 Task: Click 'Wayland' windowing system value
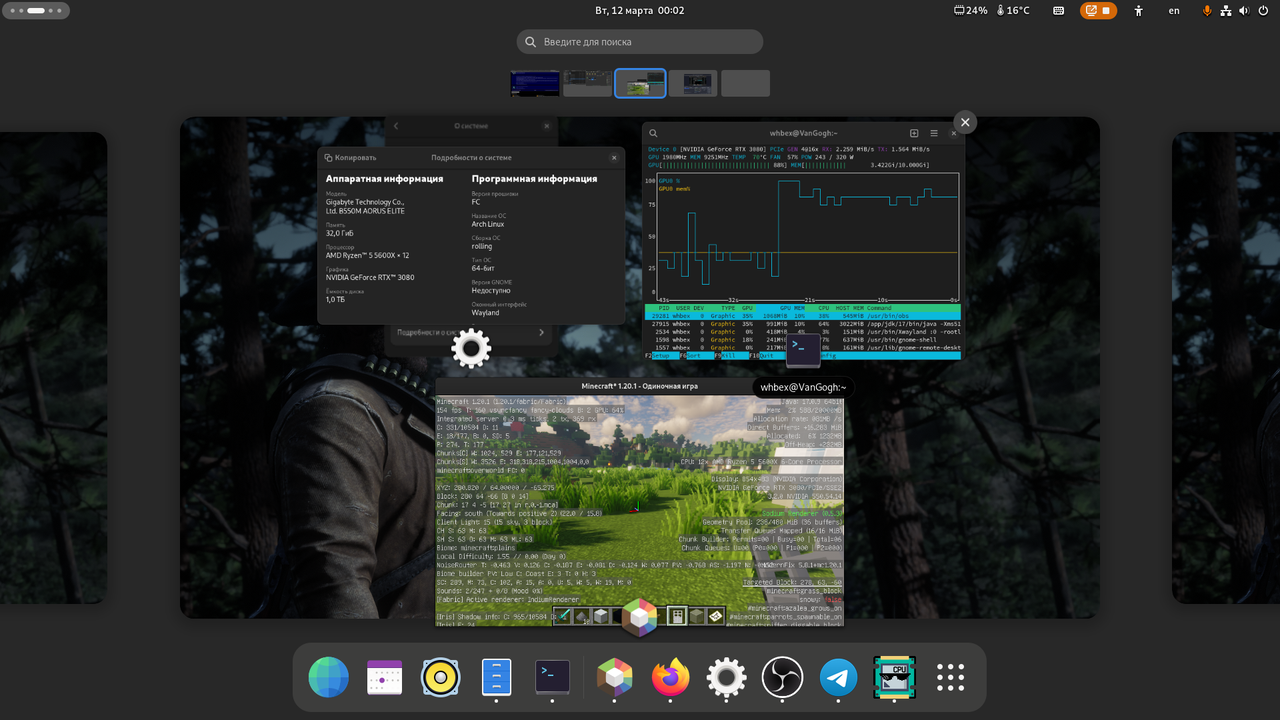[486, 313]
